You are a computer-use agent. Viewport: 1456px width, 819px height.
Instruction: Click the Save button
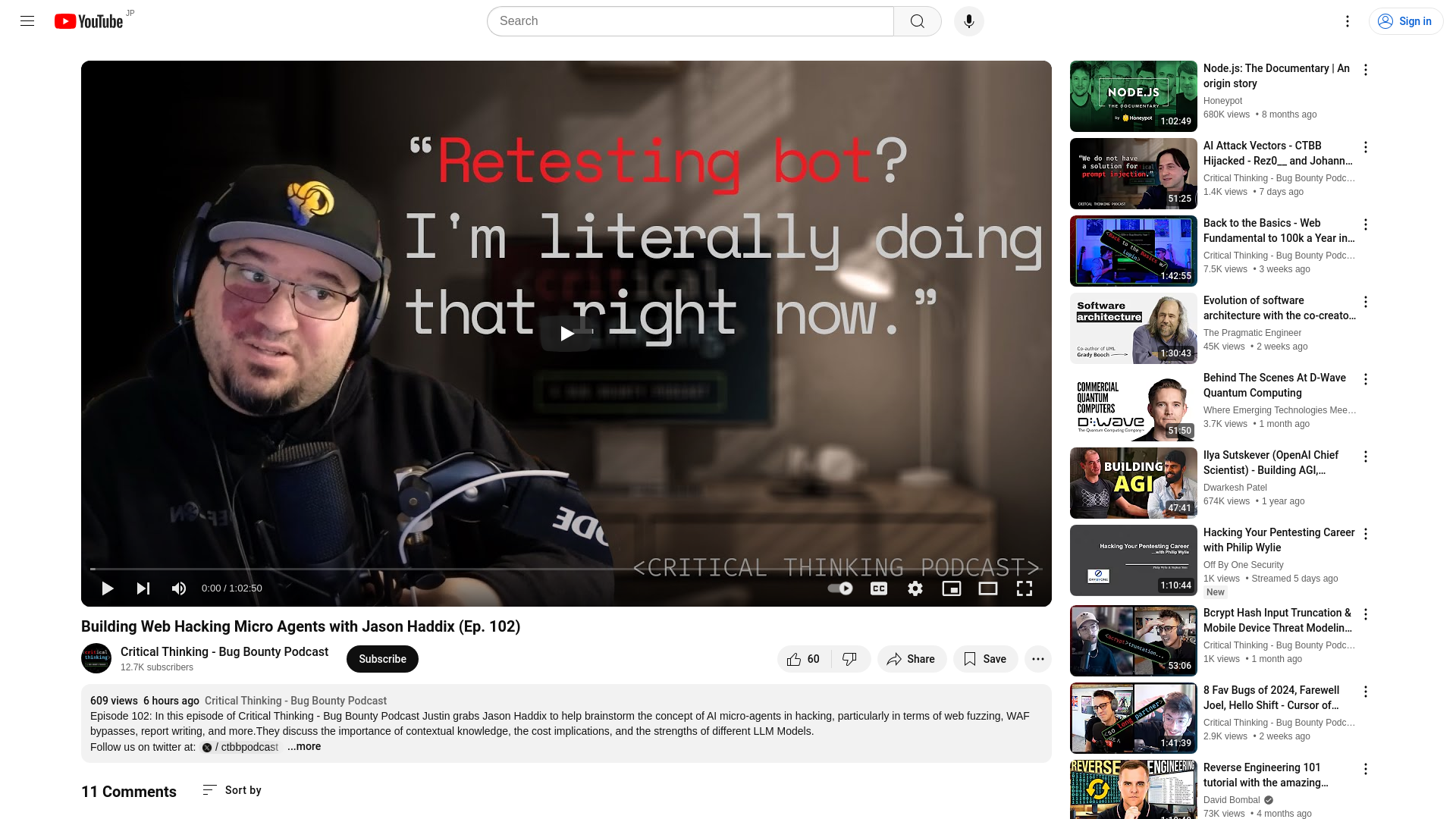click(x=984, y=659)
